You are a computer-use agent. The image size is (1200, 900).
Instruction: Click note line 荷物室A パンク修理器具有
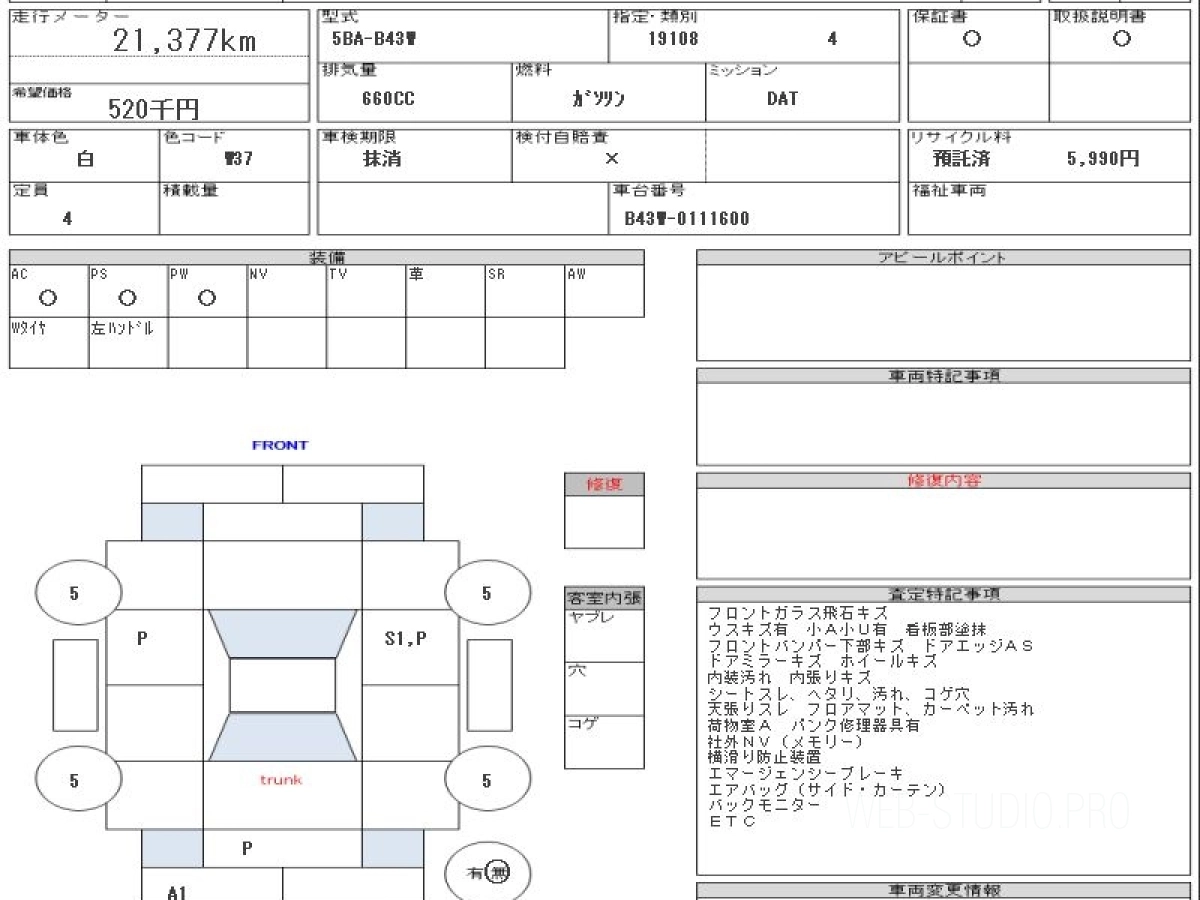click(x=813, y=725)
